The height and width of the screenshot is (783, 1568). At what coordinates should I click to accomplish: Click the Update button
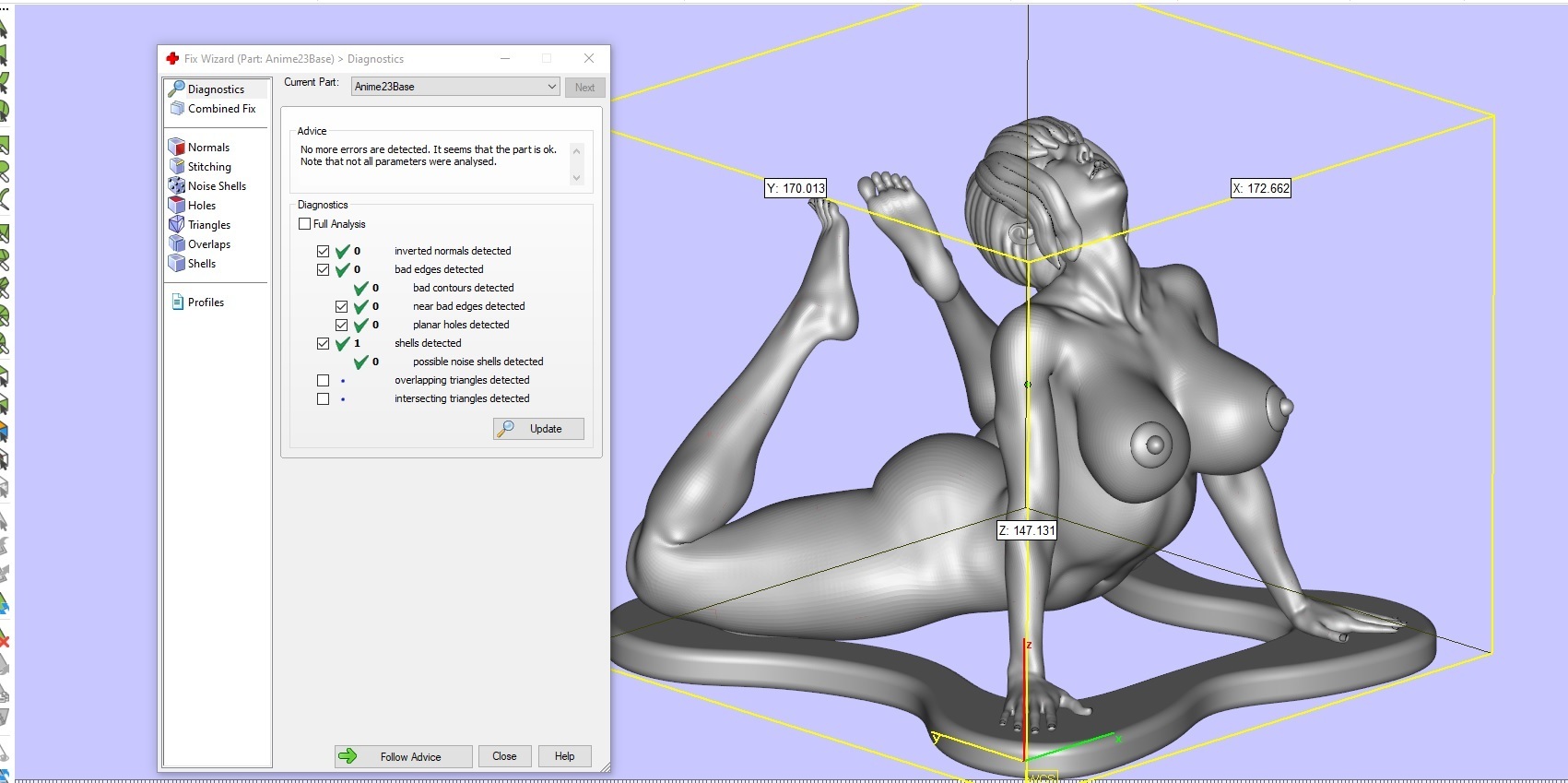point(538,429)
